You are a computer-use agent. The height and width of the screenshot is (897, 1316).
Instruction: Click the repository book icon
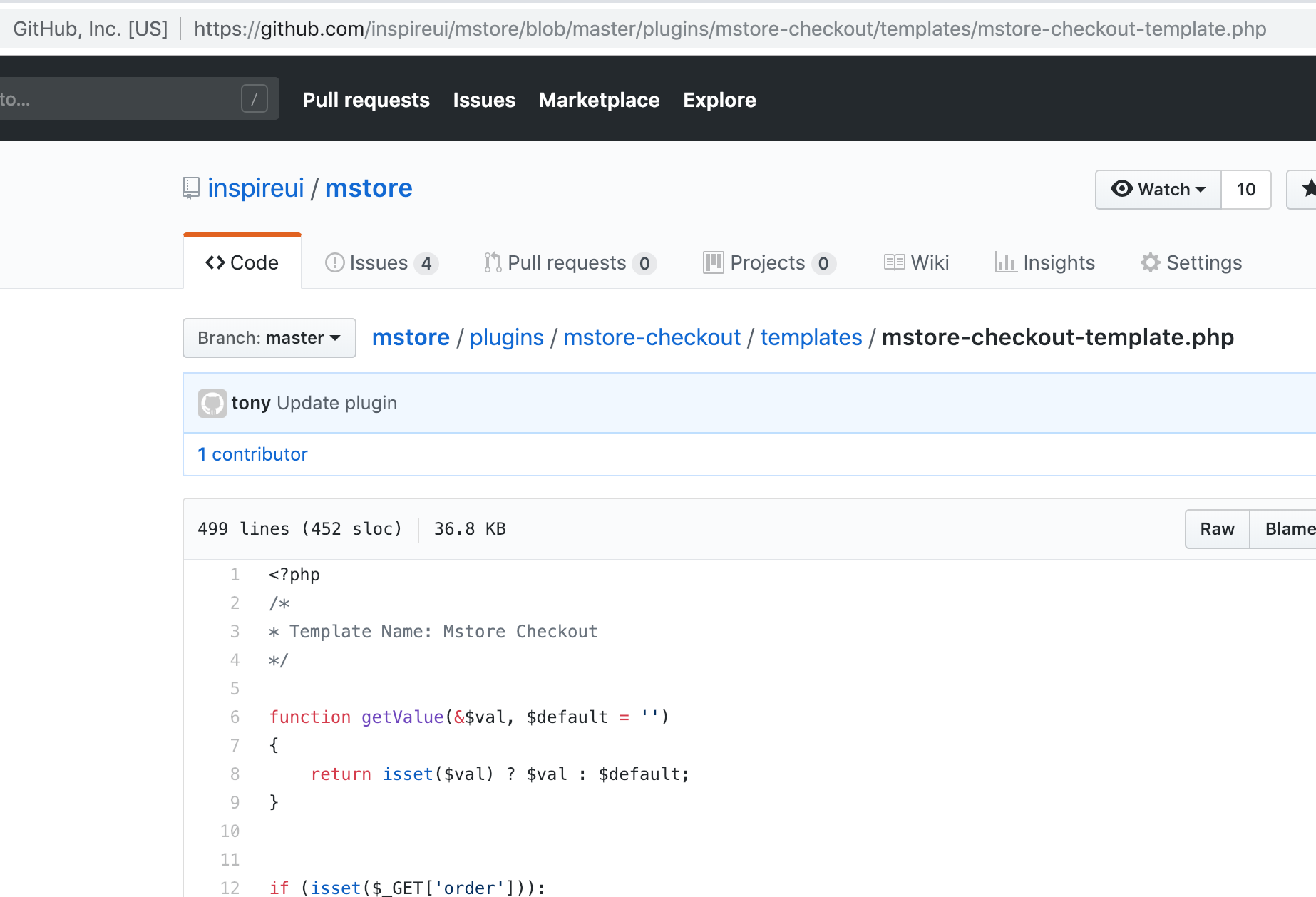click(190, 188)
